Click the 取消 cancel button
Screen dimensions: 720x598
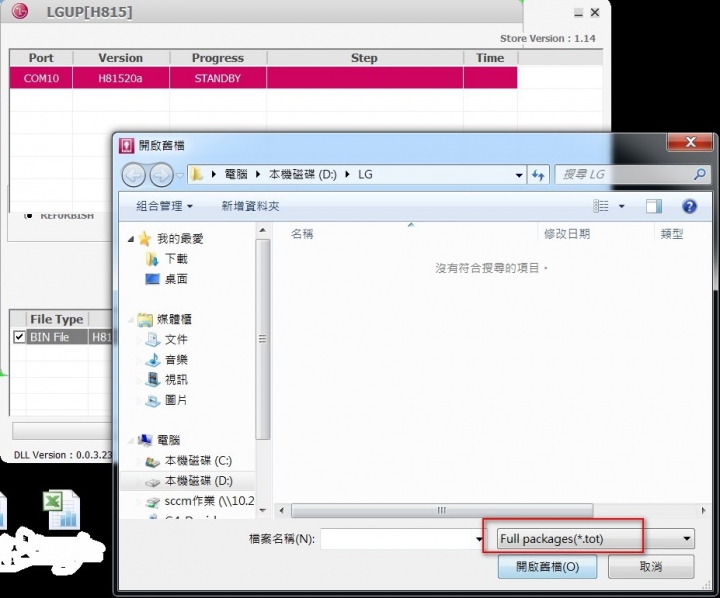tap(651, 566)
